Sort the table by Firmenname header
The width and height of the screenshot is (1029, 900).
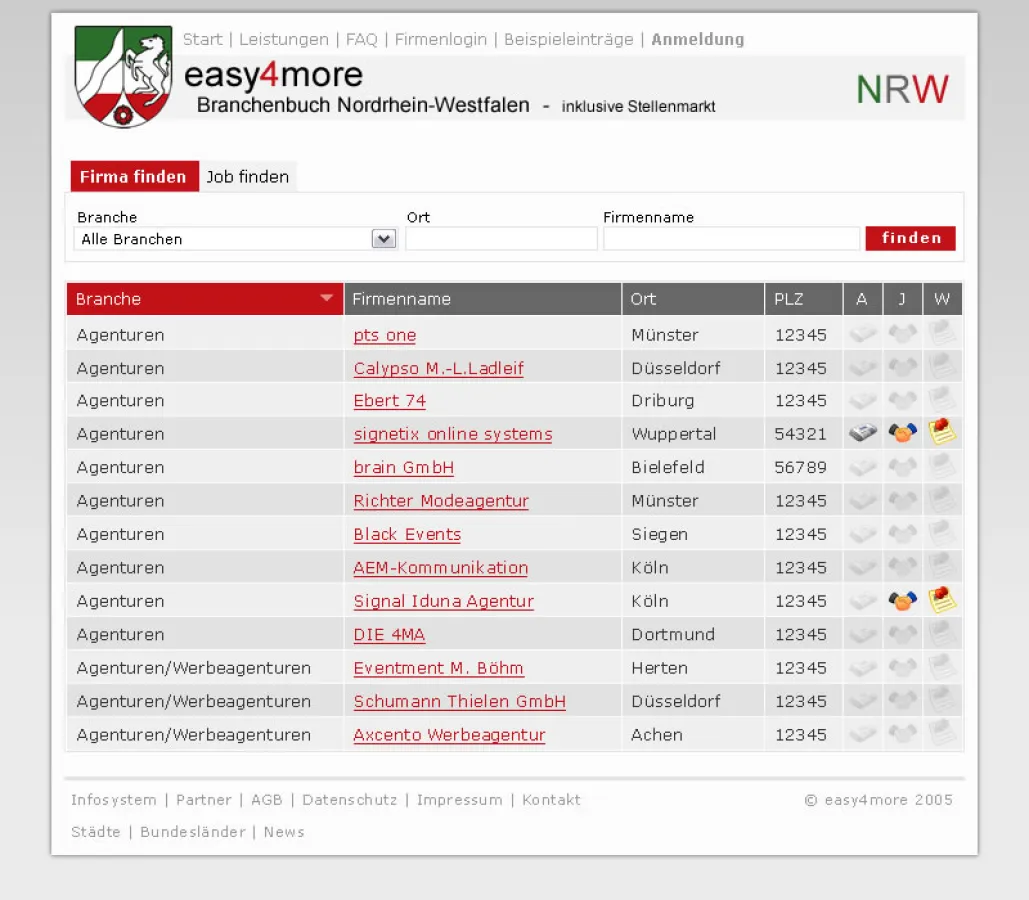(402, 299)
